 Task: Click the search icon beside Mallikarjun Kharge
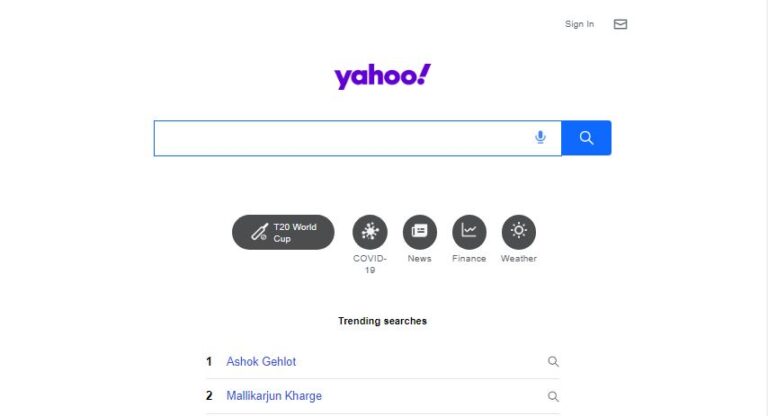553,396
